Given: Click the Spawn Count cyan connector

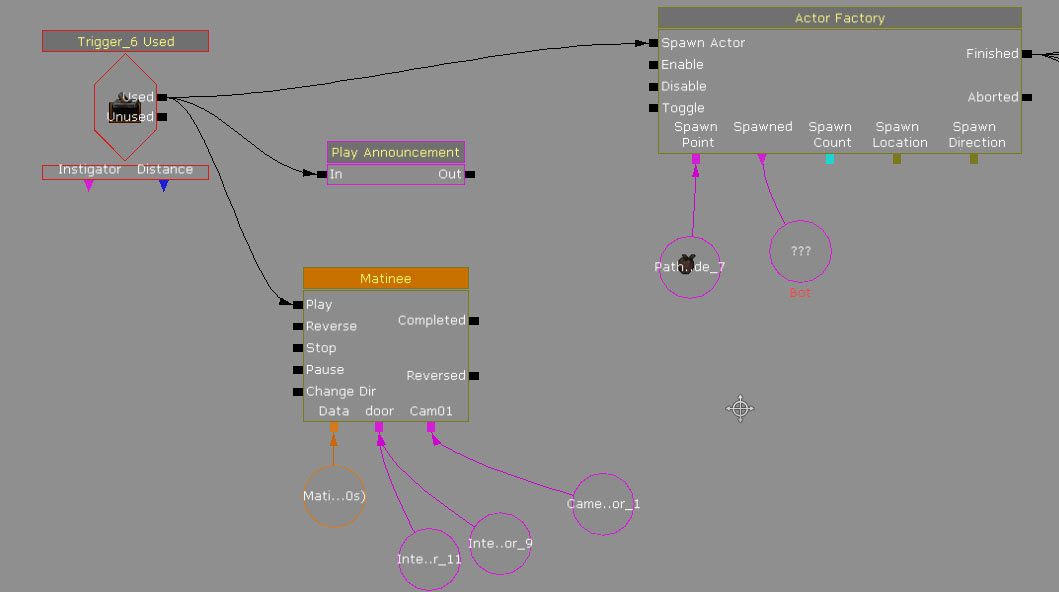Looking at the screenshot, I should coord(829,158).
